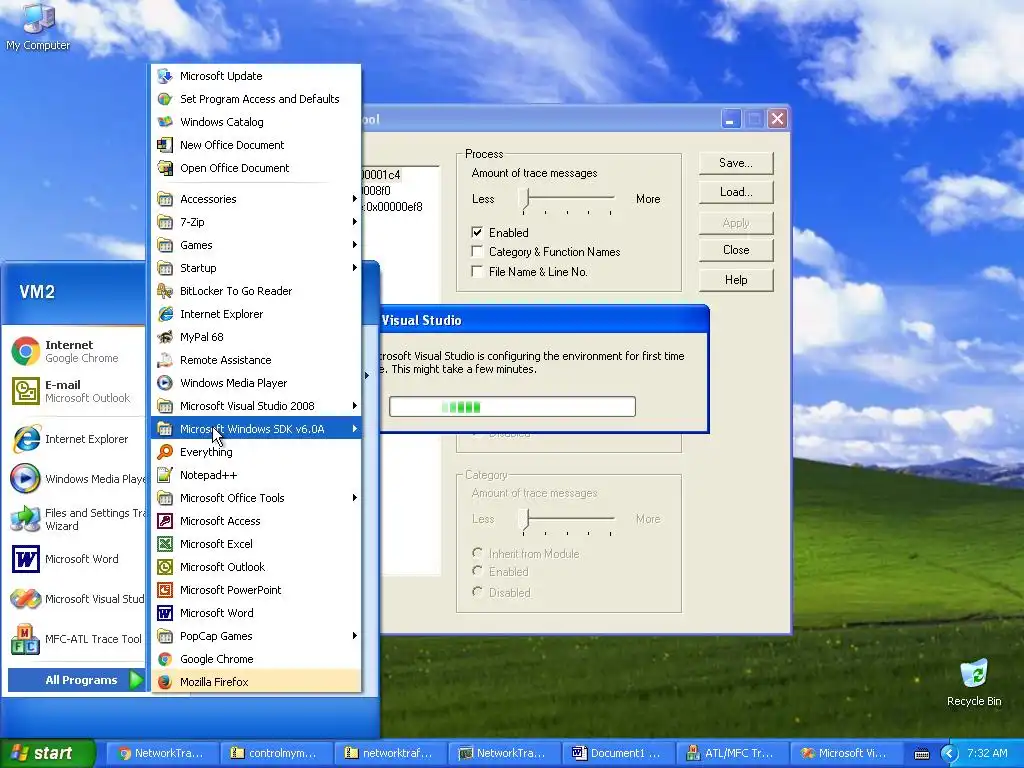Open Help in Trace Tool
Image resolution: width=1024 pixels, height=768 pixels.
pos(736,280)
